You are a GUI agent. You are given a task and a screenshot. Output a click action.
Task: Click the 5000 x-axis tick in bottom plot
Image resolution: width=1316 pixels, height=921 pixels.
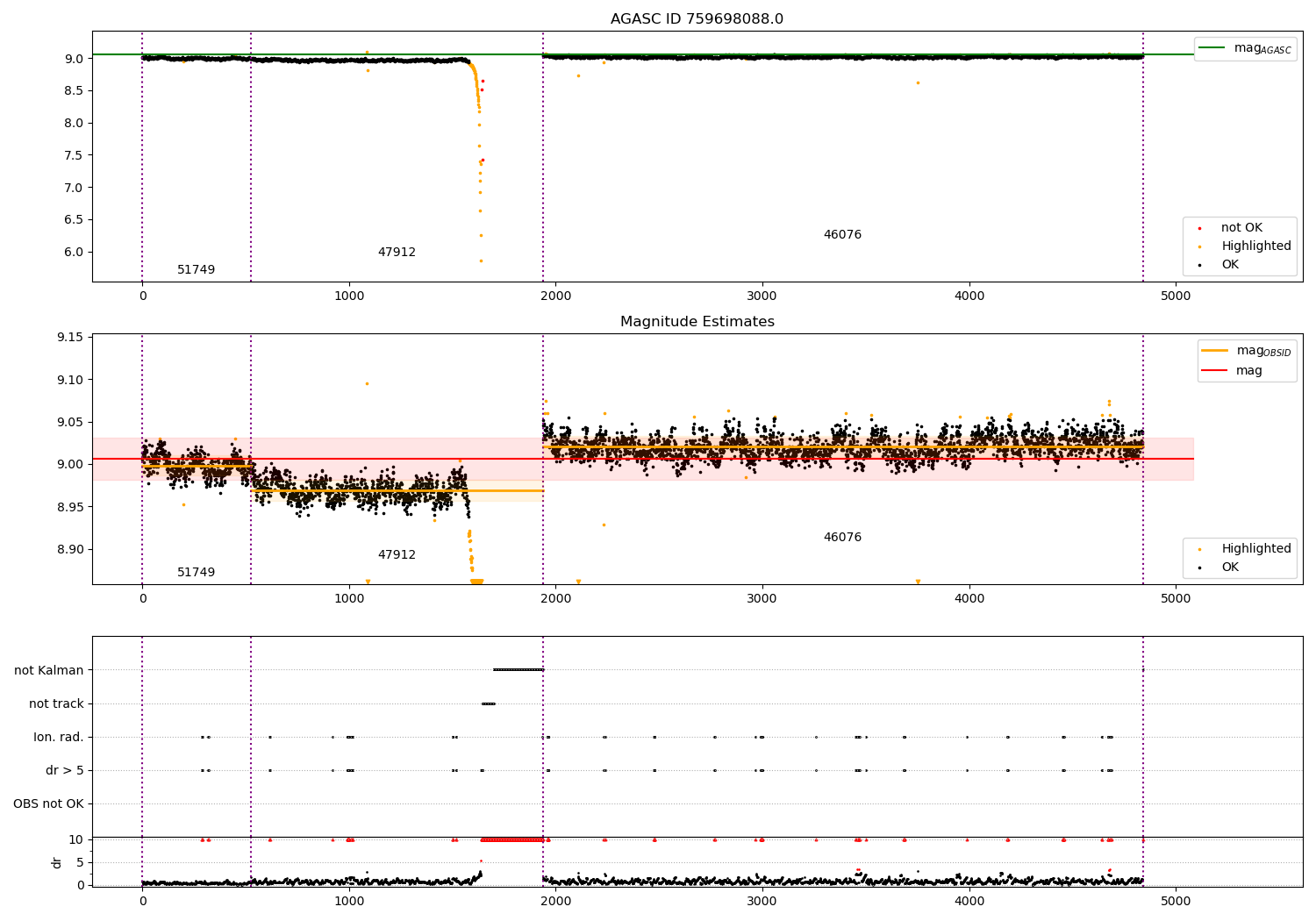(x=1176, y=901)
